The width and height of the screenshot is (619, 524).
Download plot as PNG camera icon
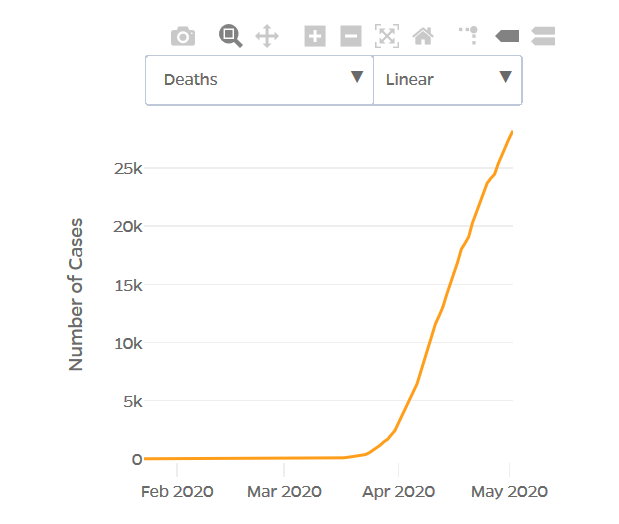click(x=183, y=36)
